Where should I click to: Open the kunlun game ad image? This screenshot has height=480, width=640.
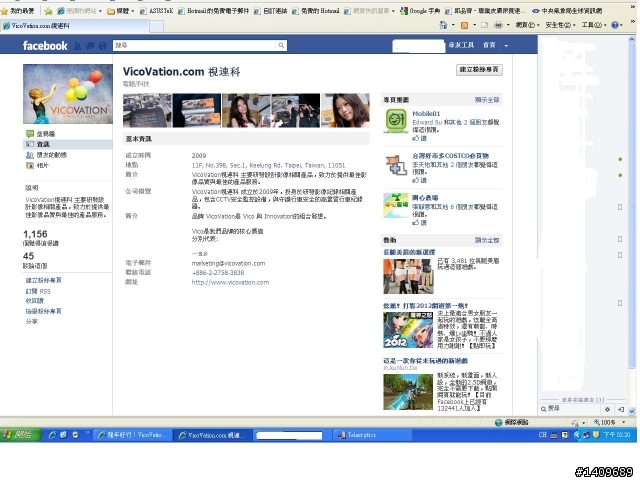click(408, 392)
